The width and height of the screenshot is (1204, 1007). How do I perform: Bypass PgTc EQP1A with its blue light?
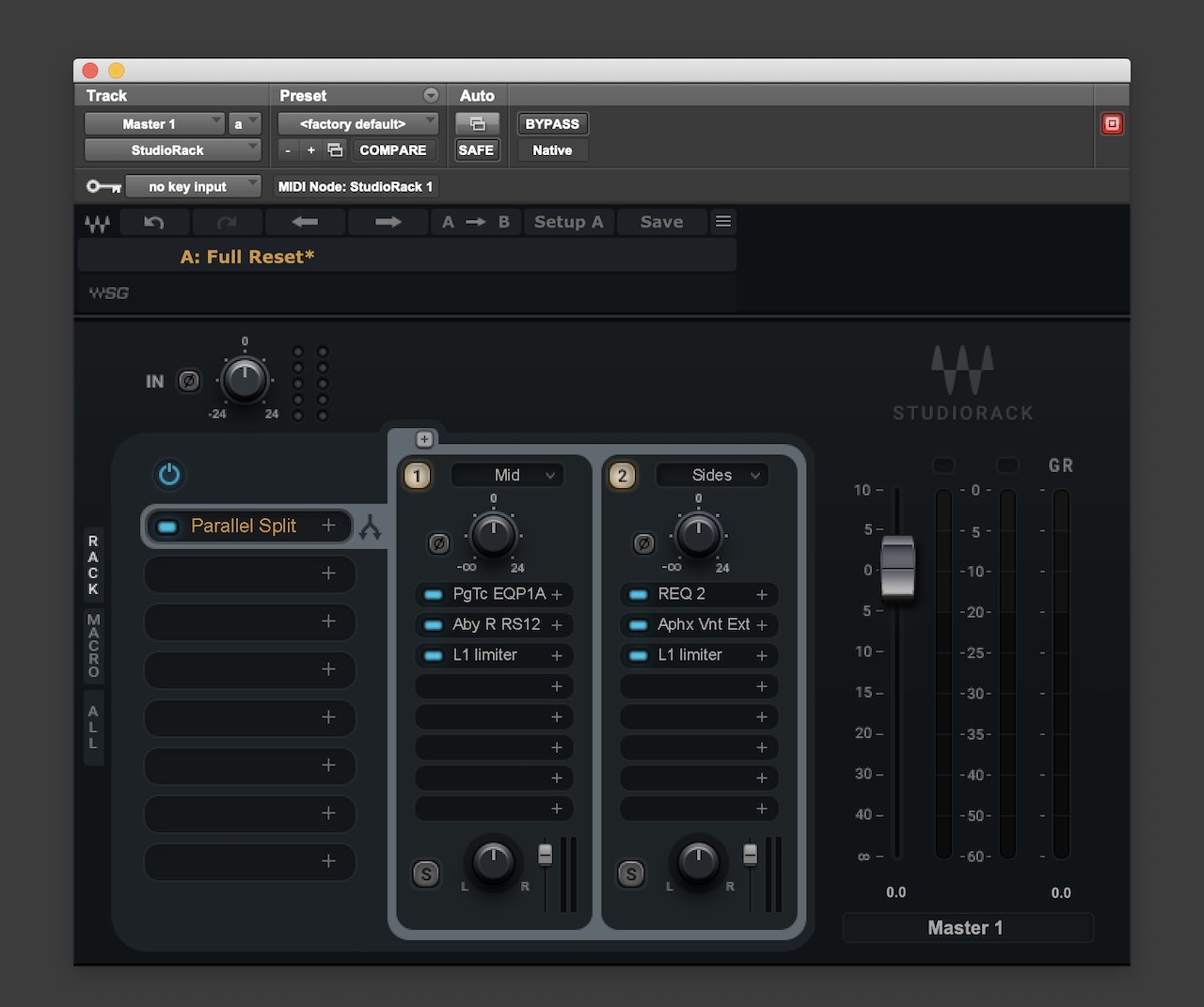click(x=434, y=594)
